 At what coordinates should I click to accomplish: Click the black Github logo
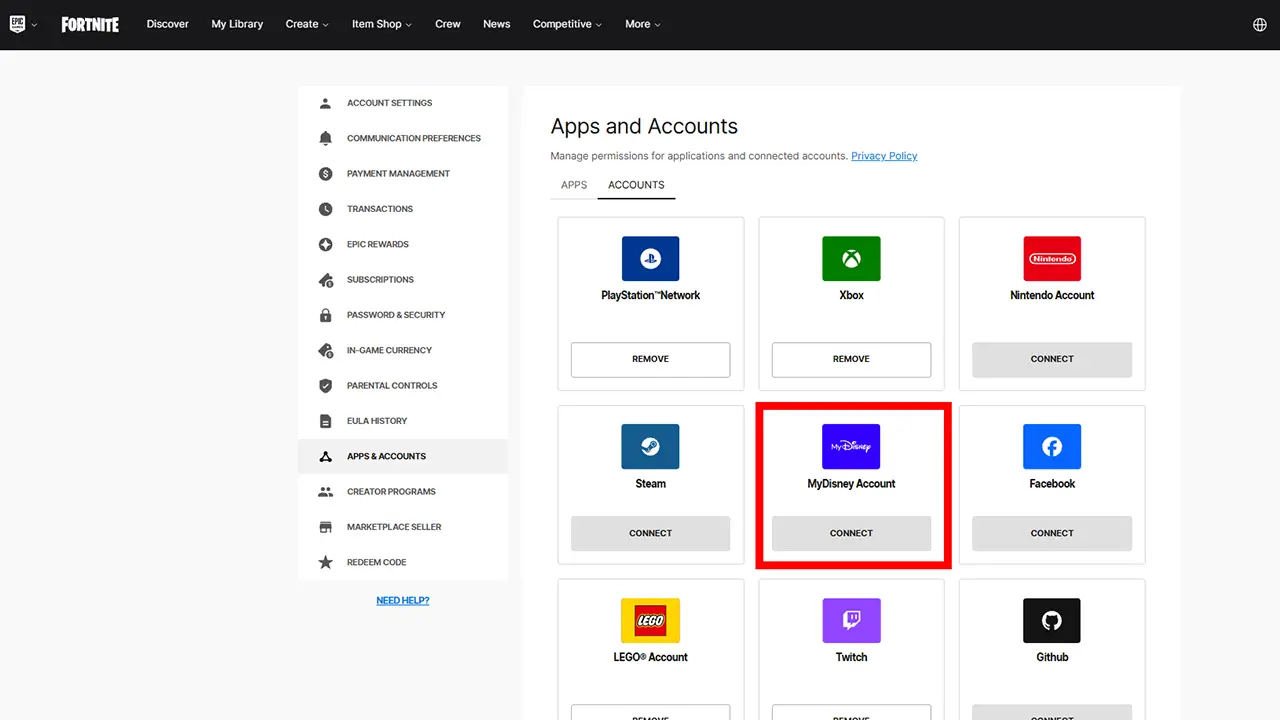click(1052, 621)
